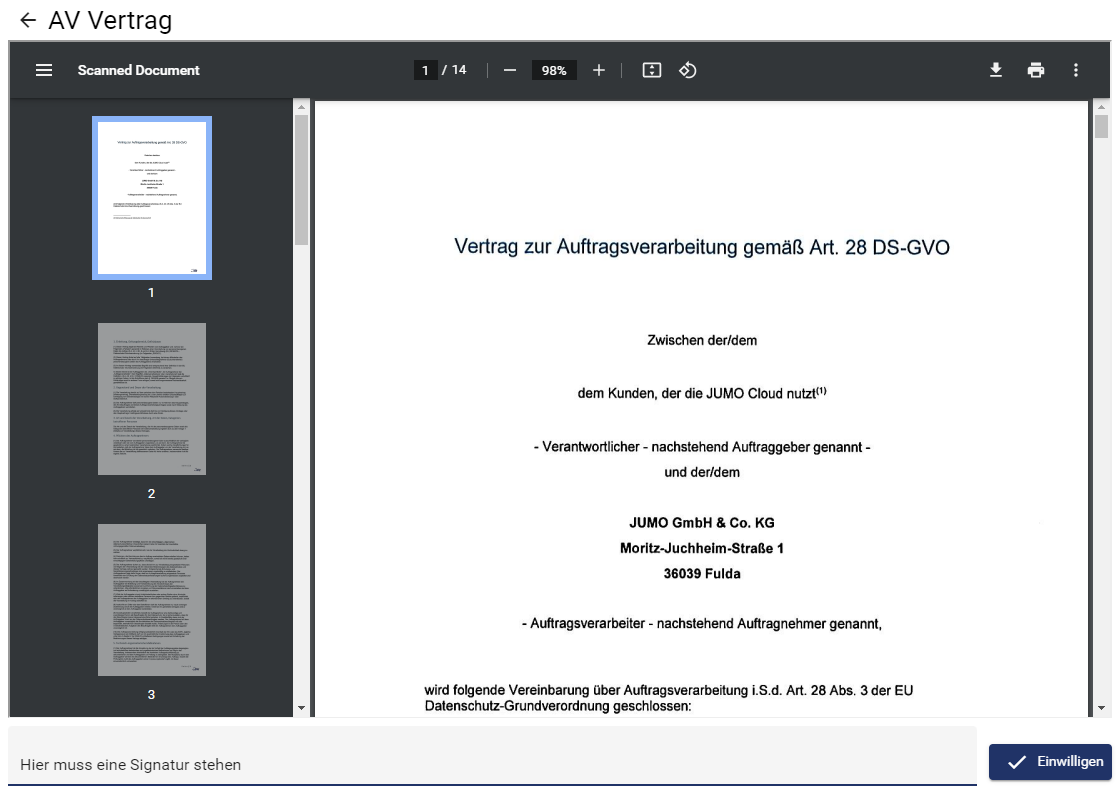The image size is (1116, 794).
Task: Select page 1 thumbnail
Action: pos(152,198)
